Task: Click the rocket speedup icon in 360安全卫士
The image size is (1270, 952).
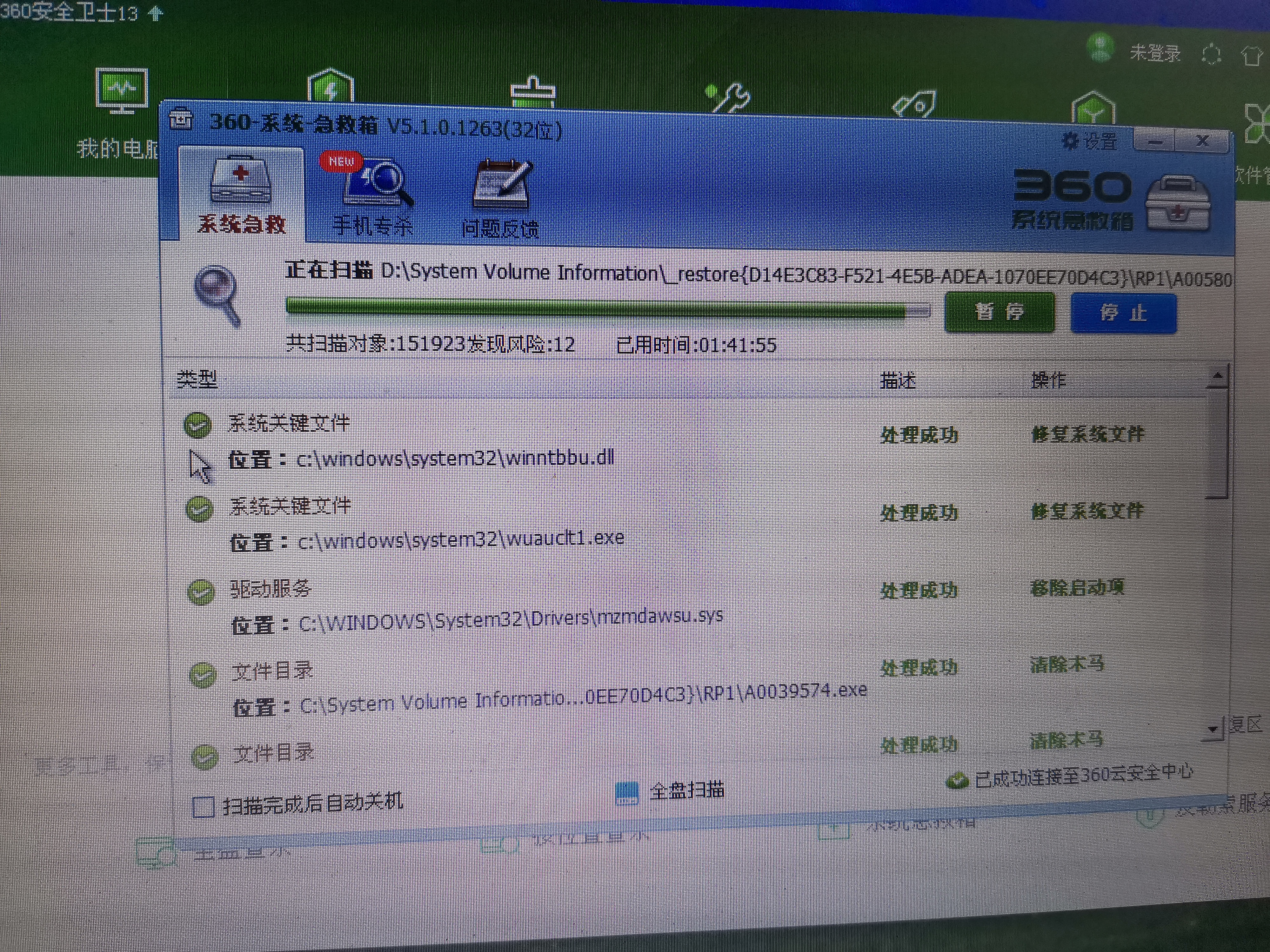Action: coord(915,103)
